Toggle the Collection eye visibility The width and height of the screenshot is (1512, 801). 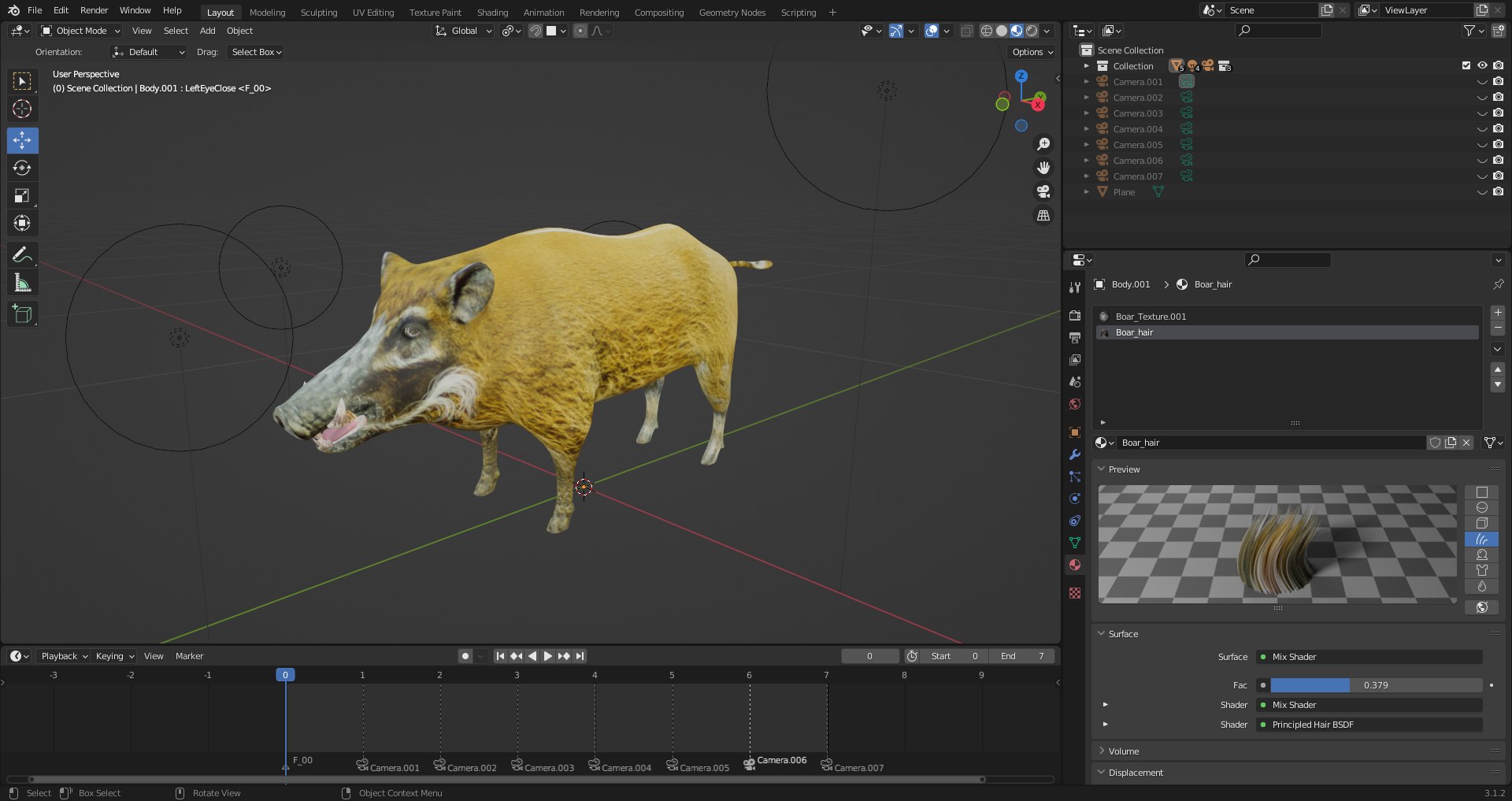point(1482,65)
